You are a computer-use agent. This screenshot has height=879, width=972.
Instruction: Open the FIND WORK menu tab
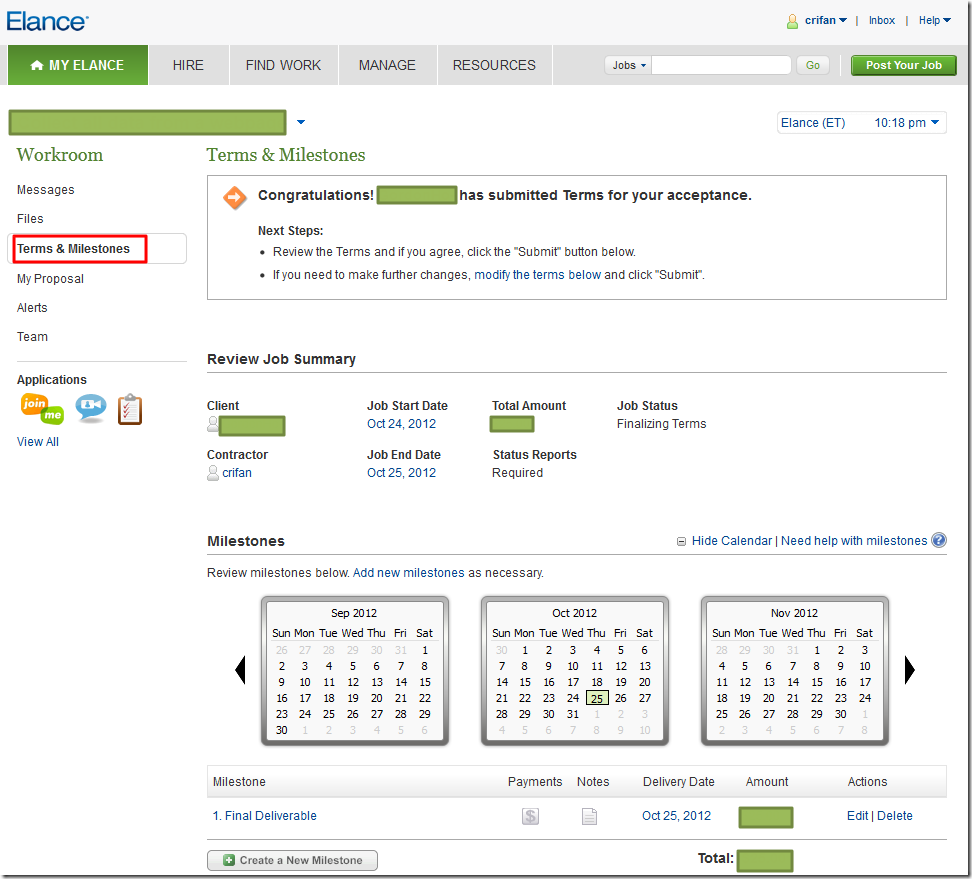283,65
